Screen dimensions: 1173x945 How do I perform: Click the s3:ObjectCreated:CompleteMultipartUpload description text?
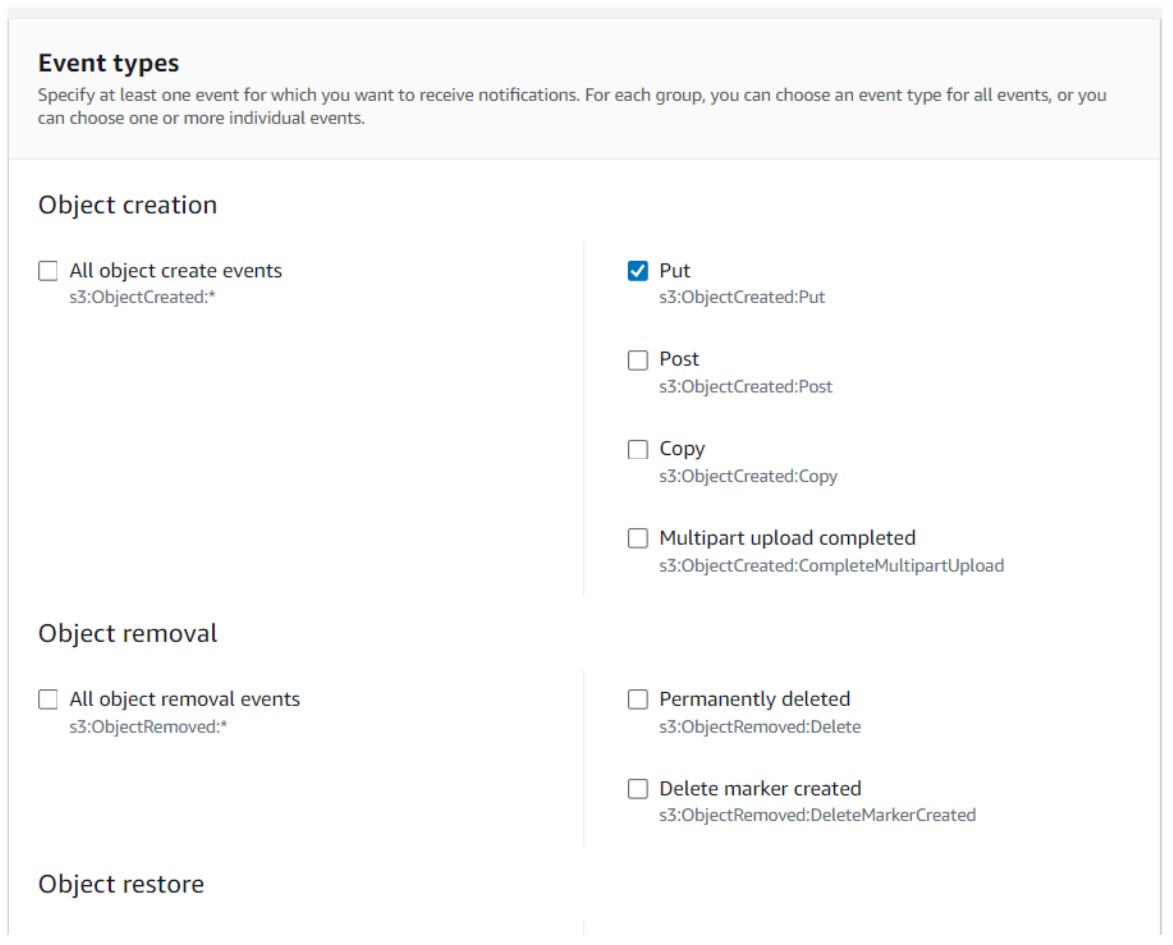coord(831,566)
